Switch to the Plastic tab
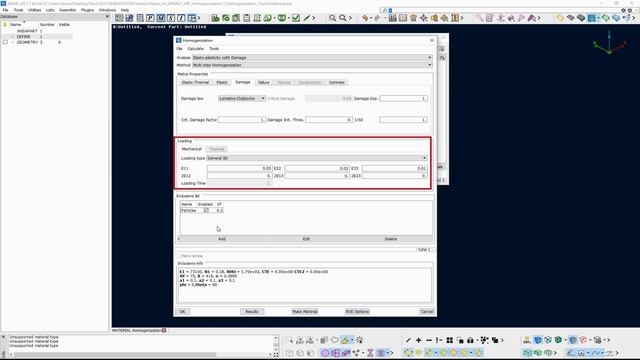Screen dimensions: 640x360 [222, 82]
